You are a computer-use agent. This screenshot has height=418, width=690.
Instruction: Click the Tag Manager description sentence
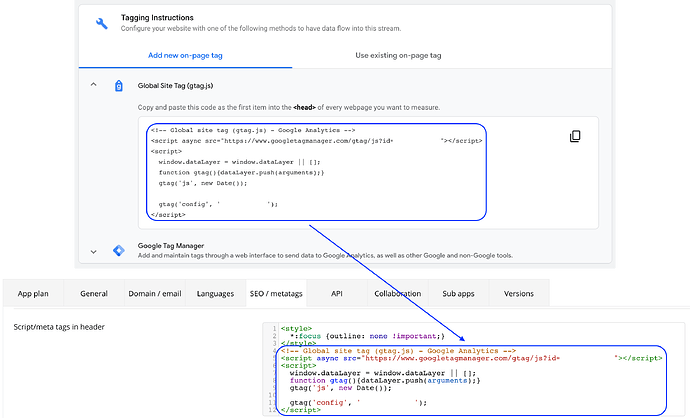325,256
